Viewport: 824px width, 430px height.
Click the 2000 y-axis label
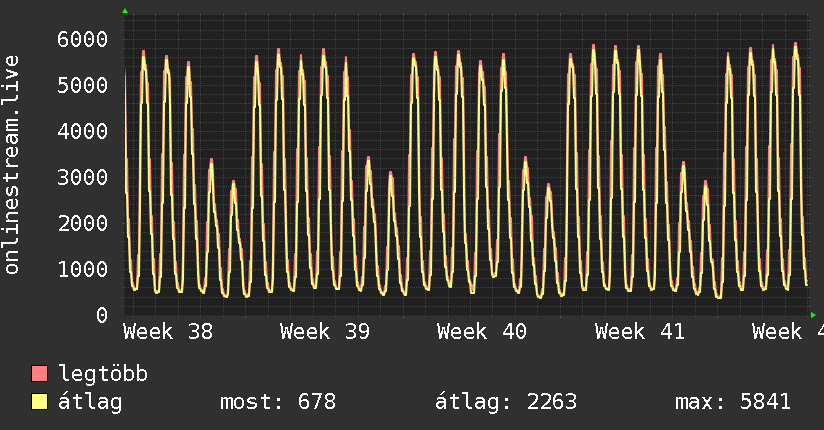83,223
